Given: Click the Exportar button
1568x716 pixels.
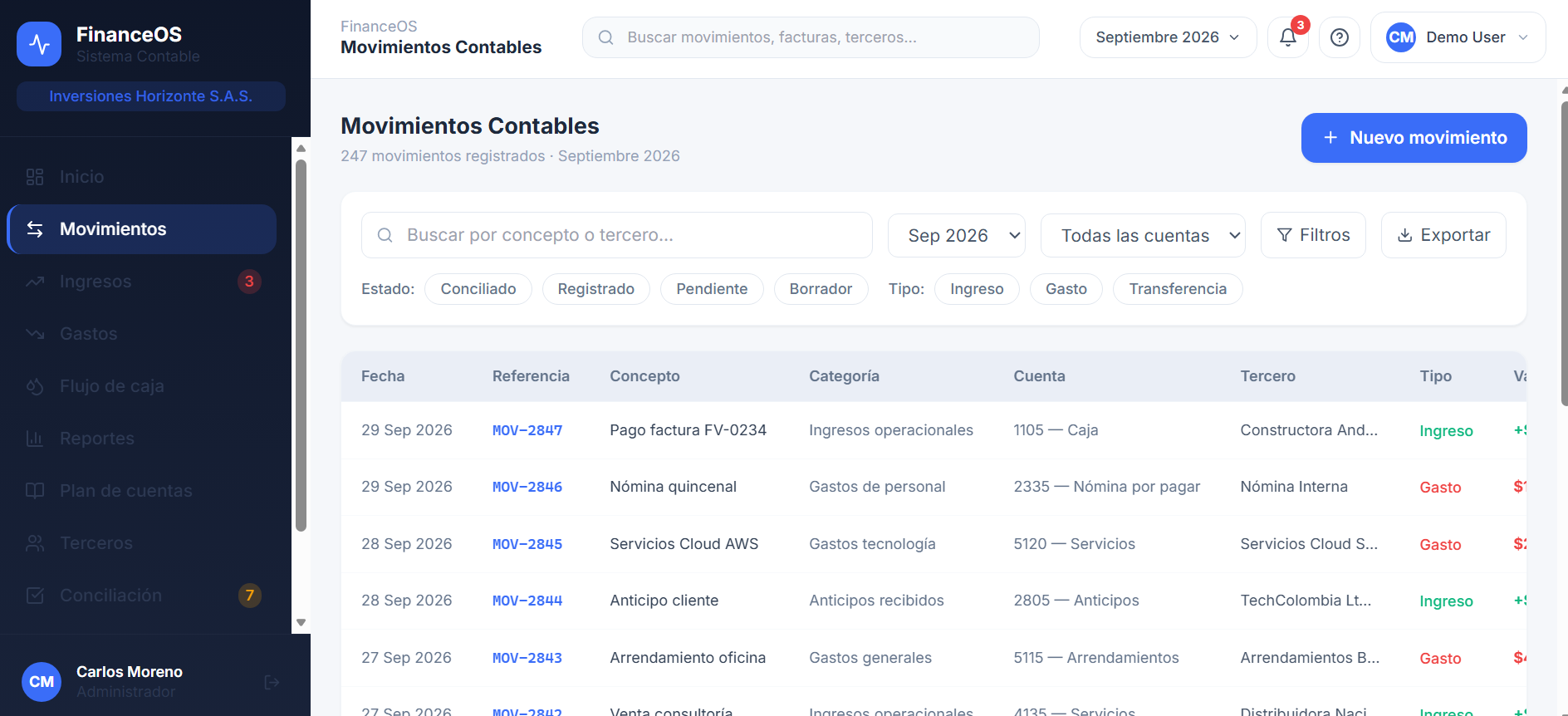Looking at the screenshot, I should [x=1443, y=235].
